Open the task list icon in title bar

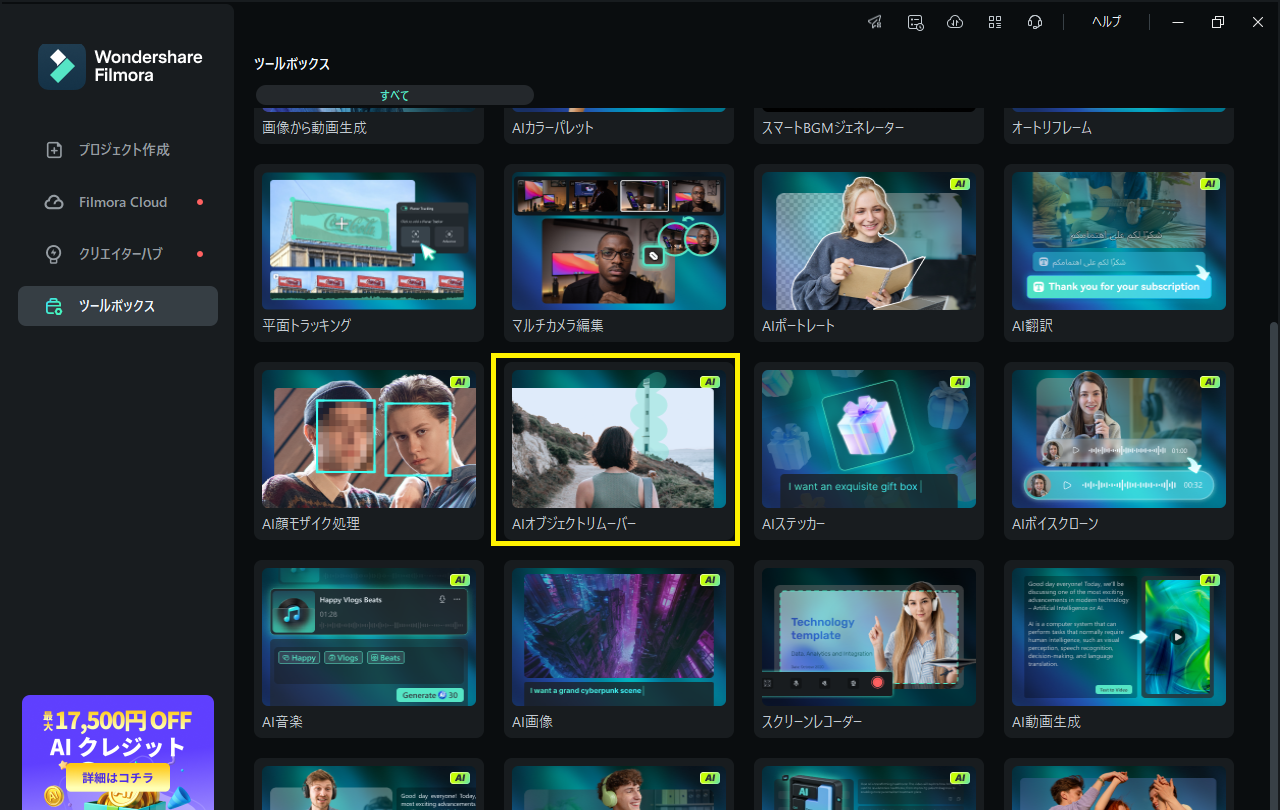[915, 22]
